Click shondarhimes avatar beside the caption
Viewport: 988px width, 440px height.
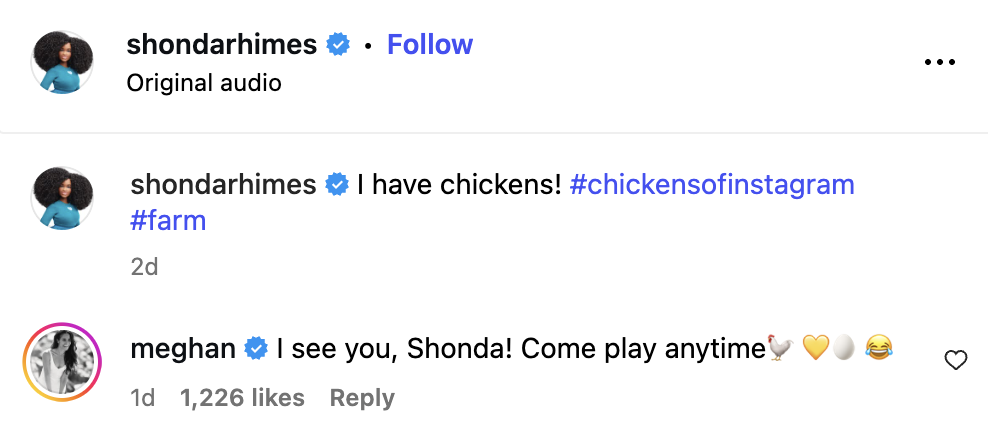click(x=63, y=198)
